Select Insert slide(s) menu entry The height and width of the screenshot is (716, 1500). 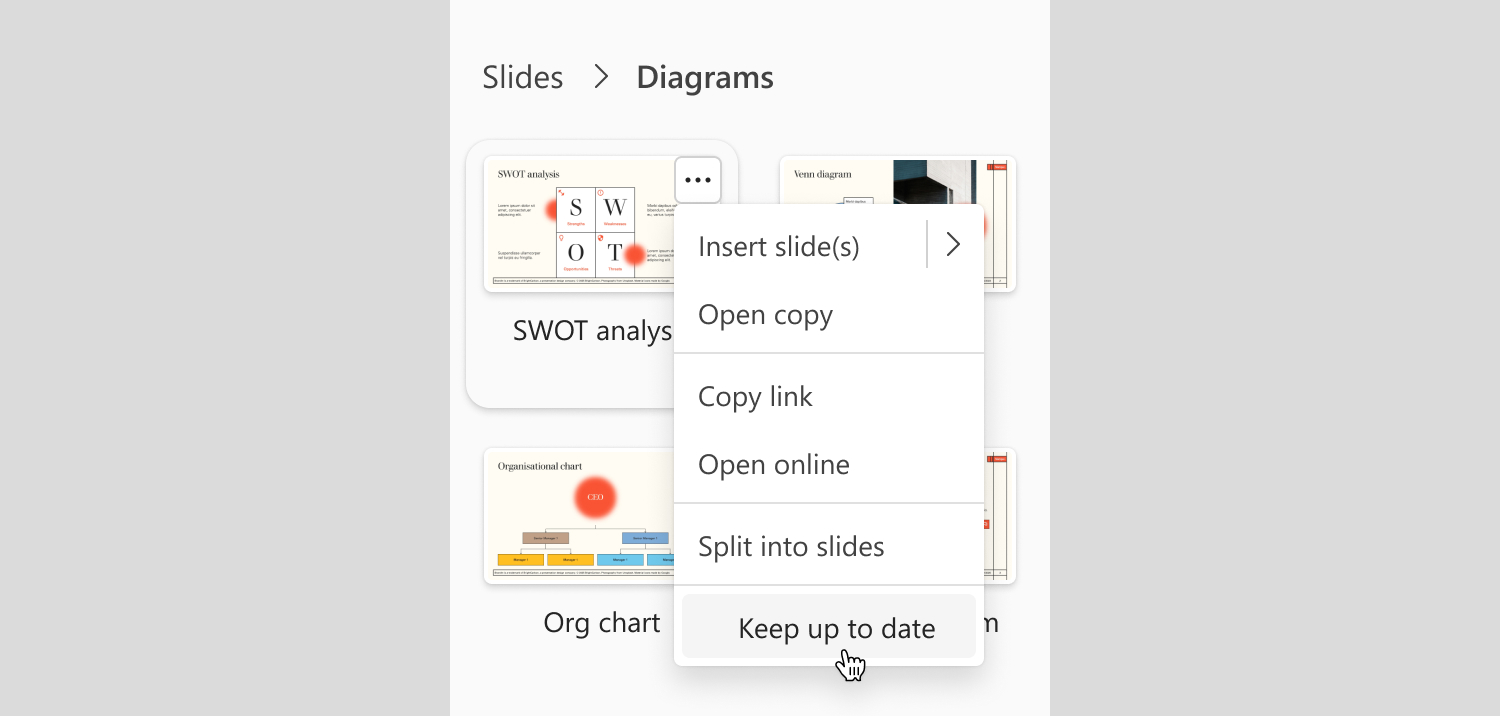(779, 246)
